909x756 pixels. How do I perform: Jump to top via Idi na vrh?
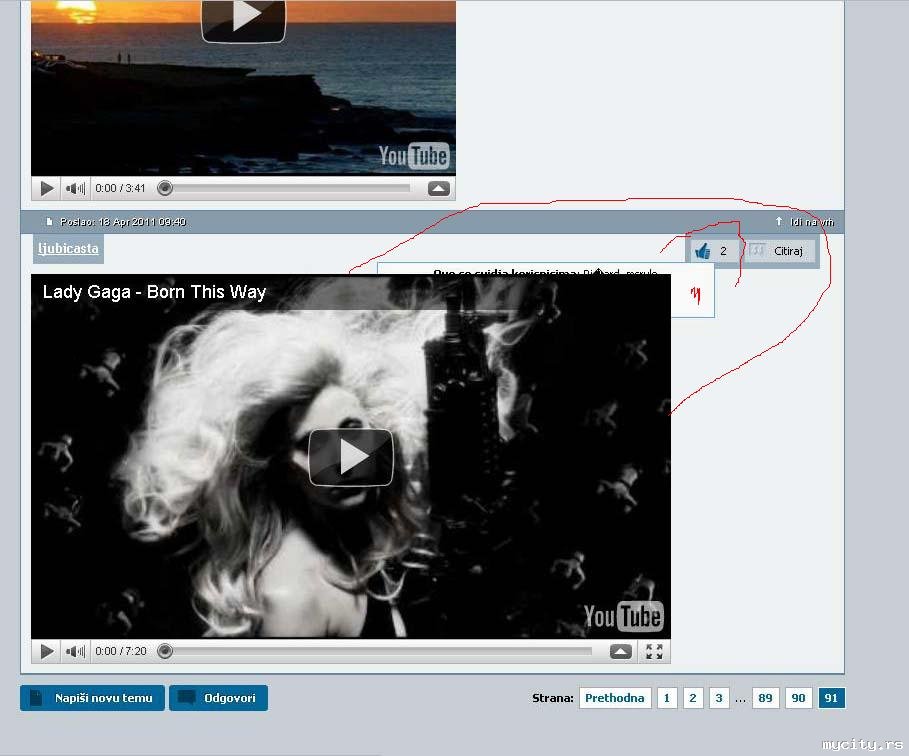click(x=805, y=221)
